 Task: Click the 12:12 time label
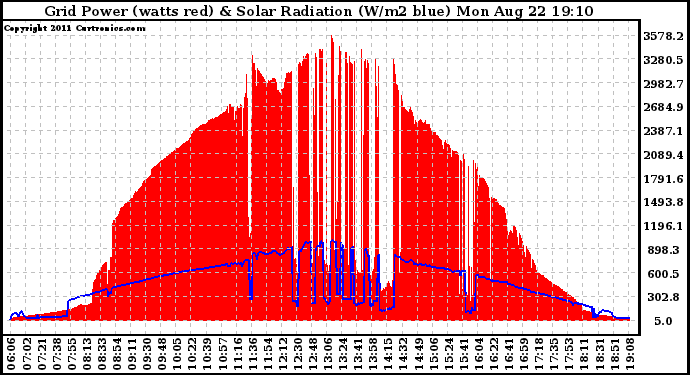click(282, 354)
